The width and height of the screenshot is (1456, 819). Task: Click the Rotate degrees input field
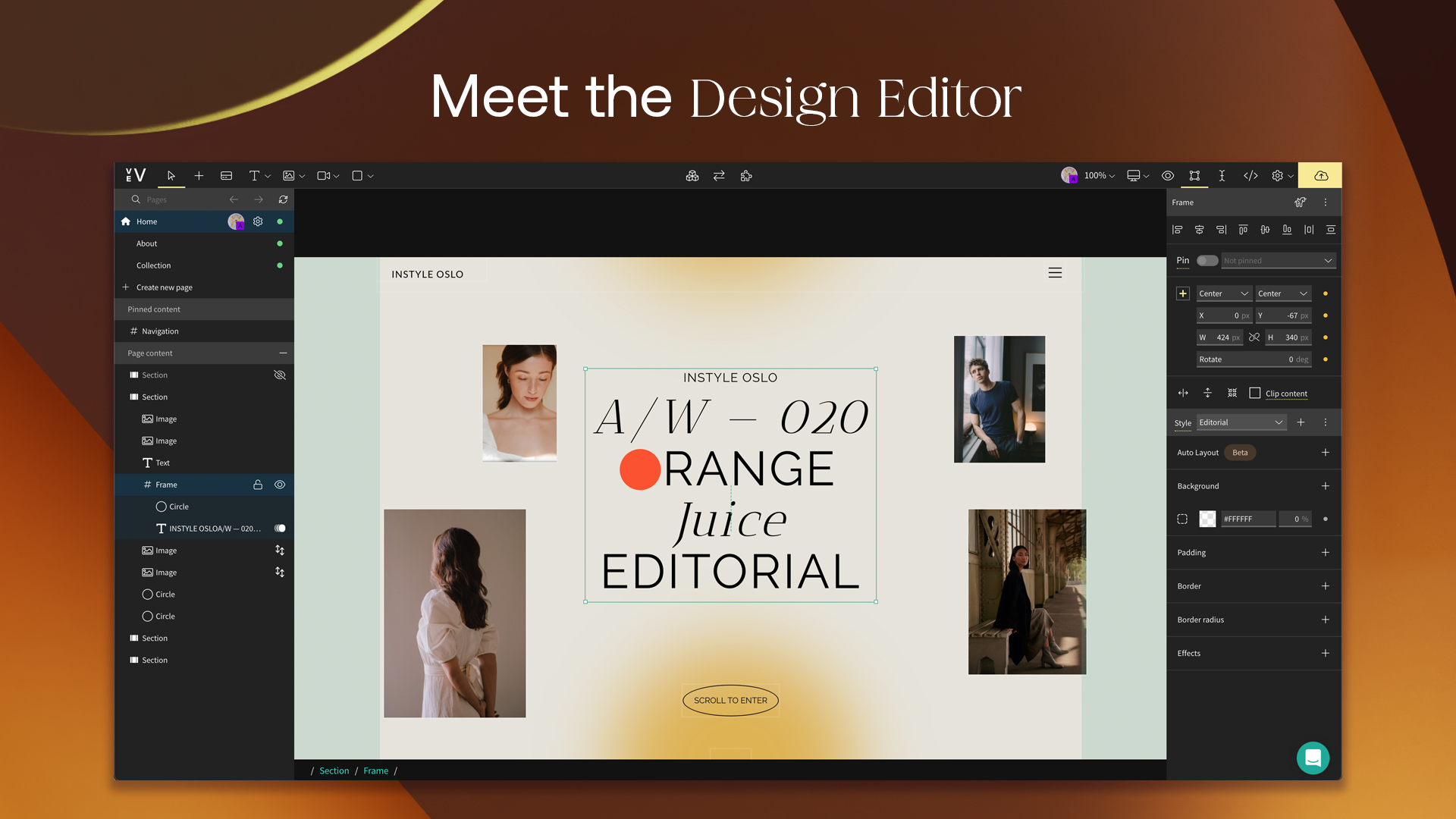(1254, 359)
